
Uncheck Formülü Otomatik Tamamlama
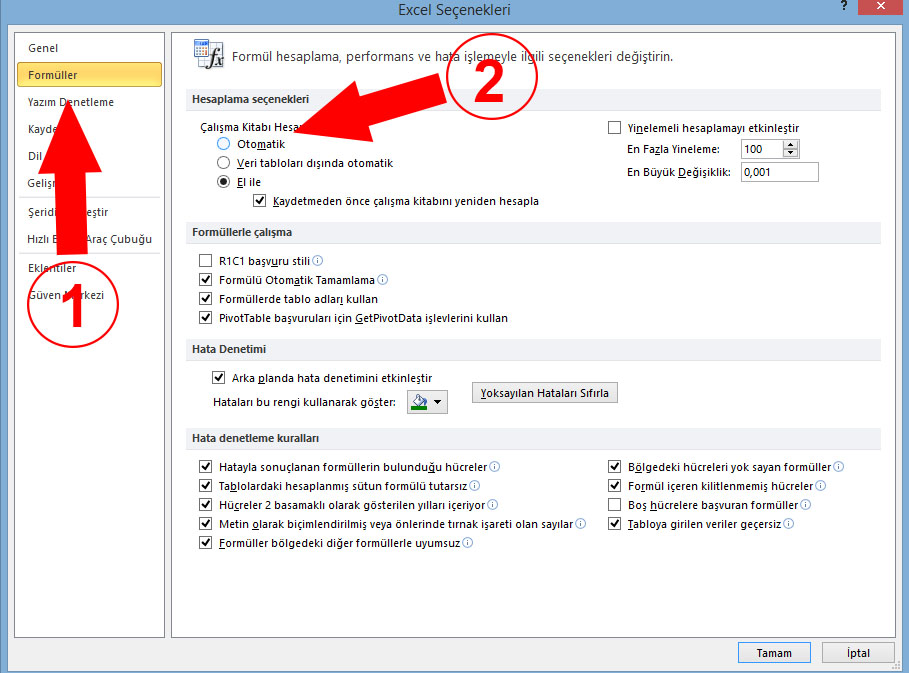click(x=205, y=280)
